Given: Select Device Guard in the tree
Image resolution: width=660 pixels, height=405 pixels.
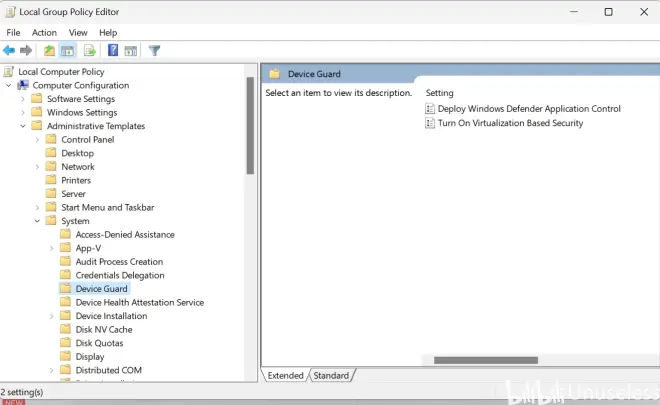Looking at the screenshot, I should tap(101, 288).
